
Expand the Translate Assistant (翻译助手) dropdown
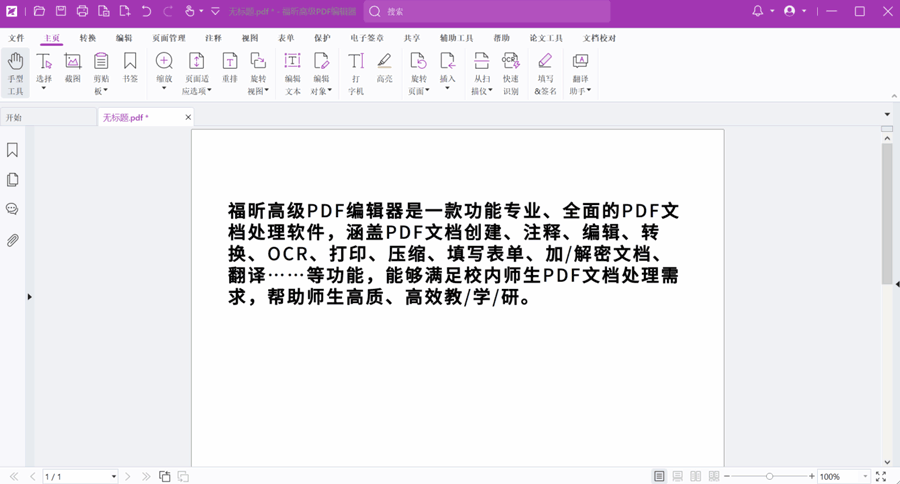589,91
